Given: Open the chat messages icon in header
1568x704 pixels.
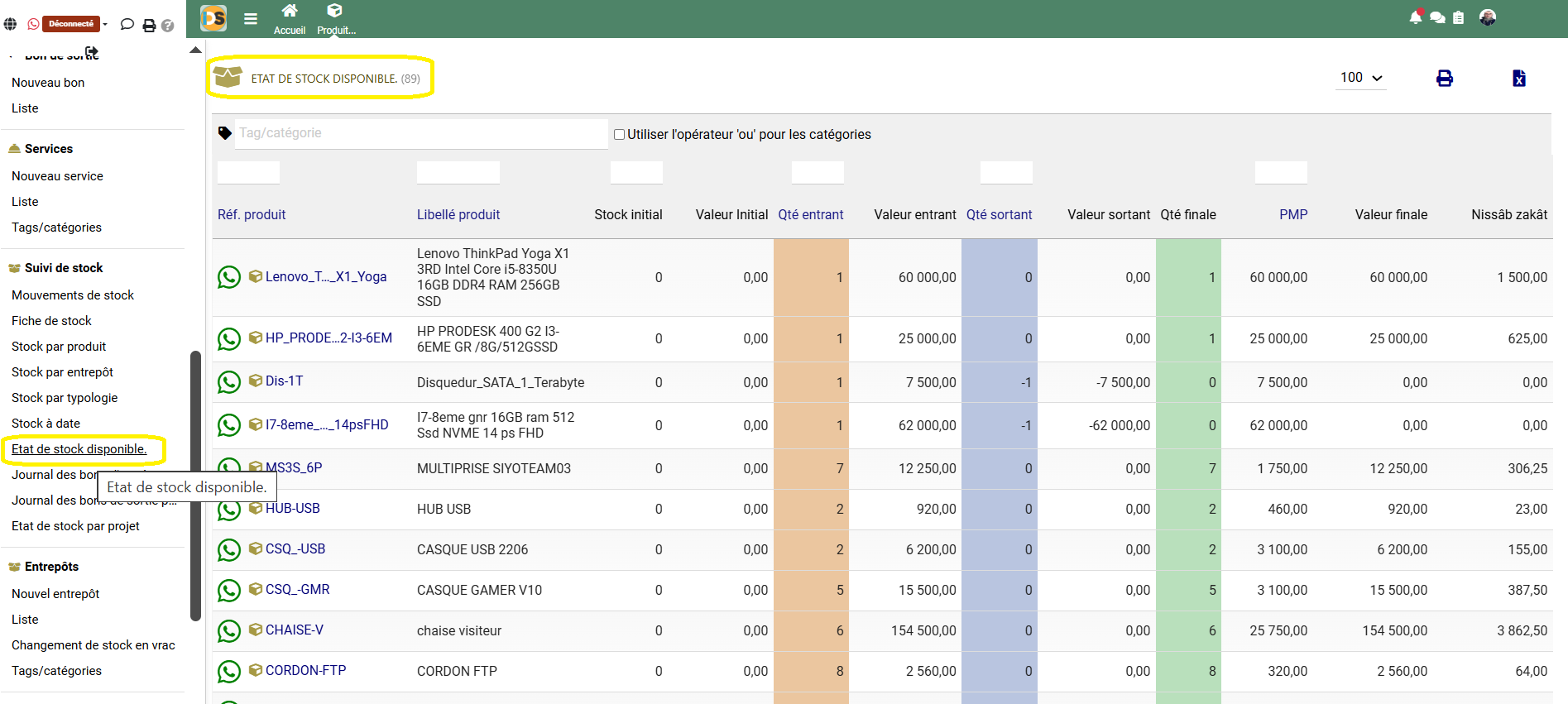Looking at the screenshot, I should click(1437, 17).
